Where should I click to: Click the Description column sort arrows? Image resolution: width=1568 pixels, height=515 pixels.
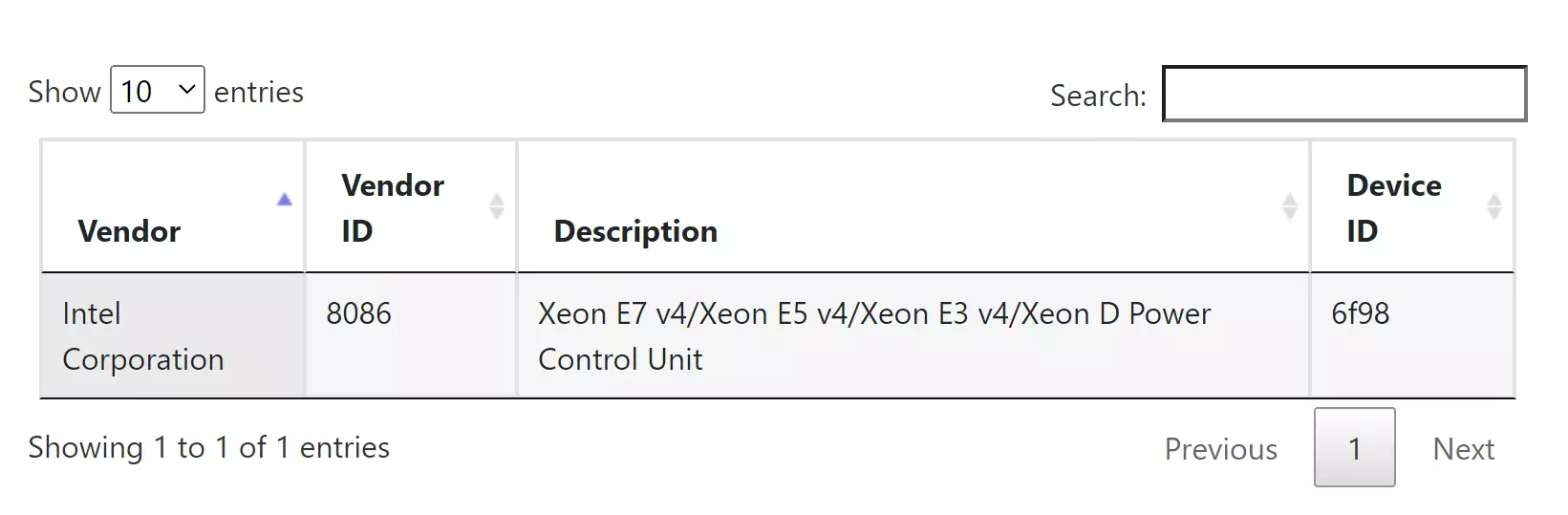click(x=1289, y=206)
